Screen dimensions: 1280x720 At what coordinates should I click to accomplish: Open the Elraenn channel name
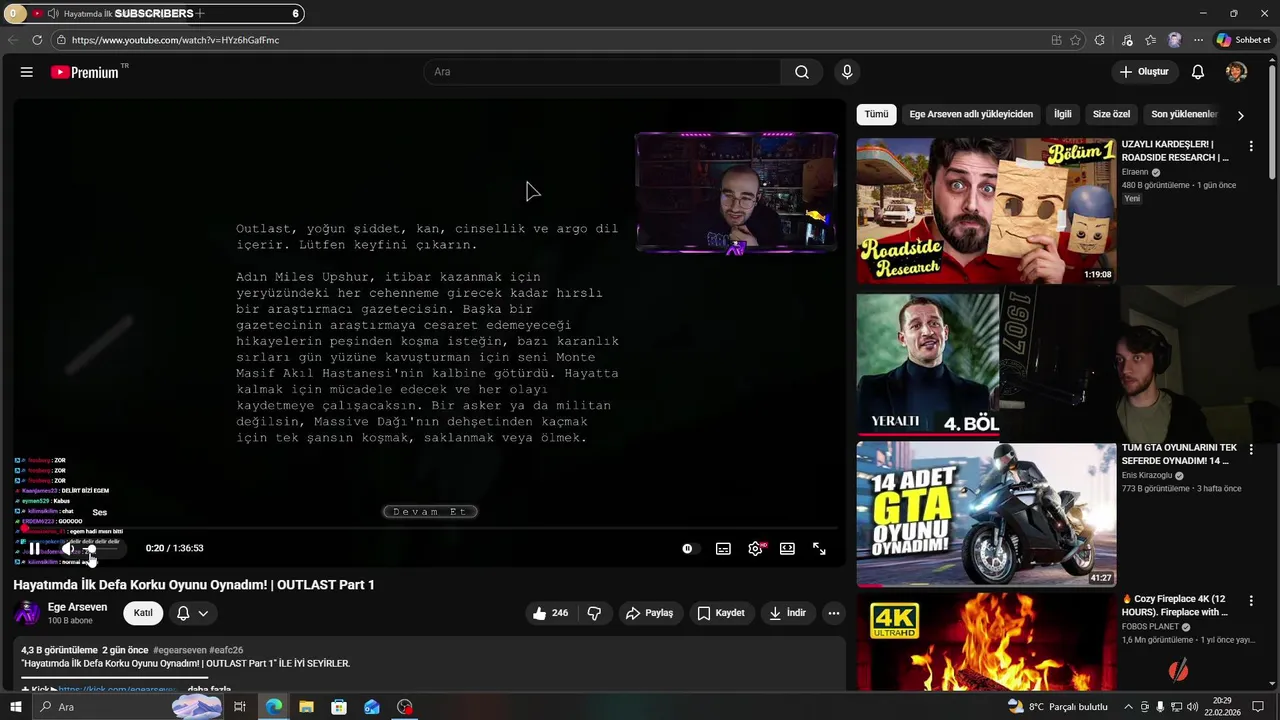pos(1135,172)
